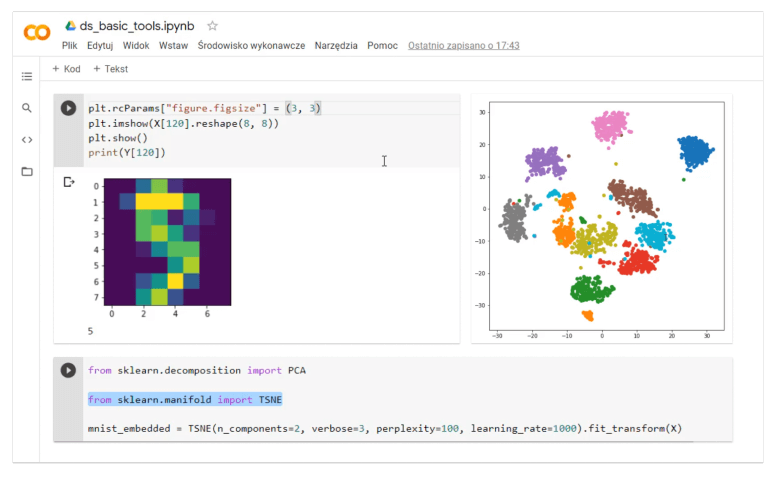The width and height of the screenshot is (777, 479).
Task: Open the search and replace panel
Action: (x=27, y=108)
